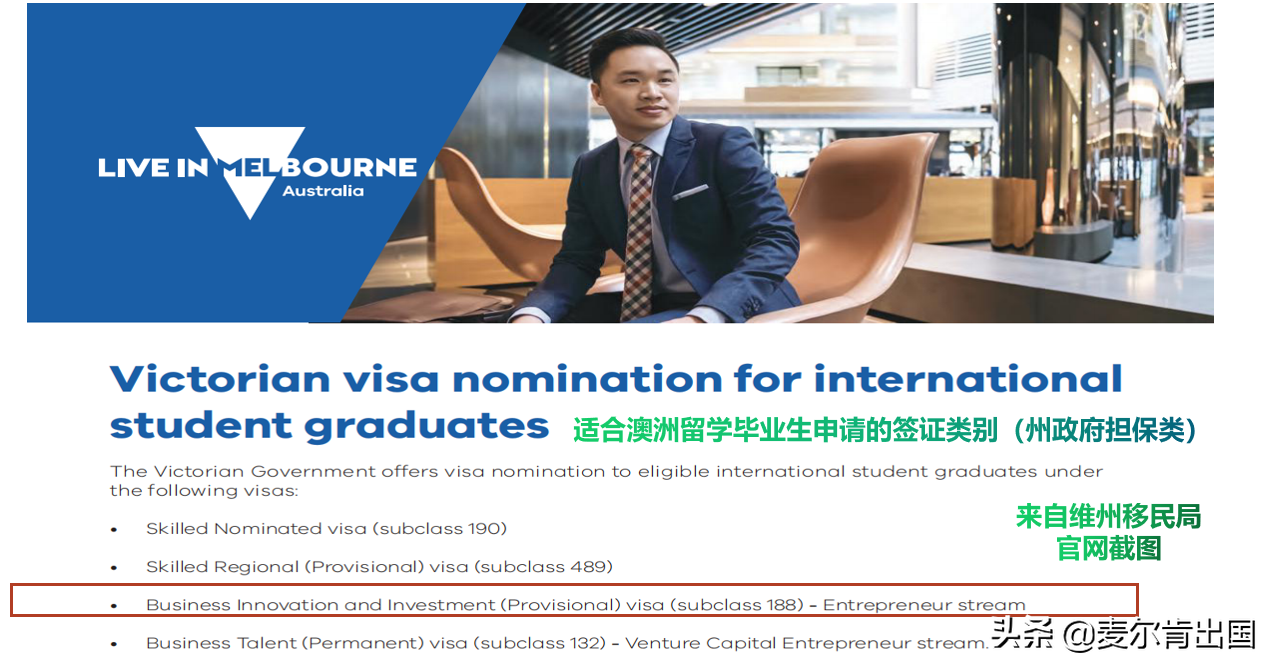Open the Skilled Nominated visa (subclass 190) item
The image size is (1277, 670).
pos(326,528)
